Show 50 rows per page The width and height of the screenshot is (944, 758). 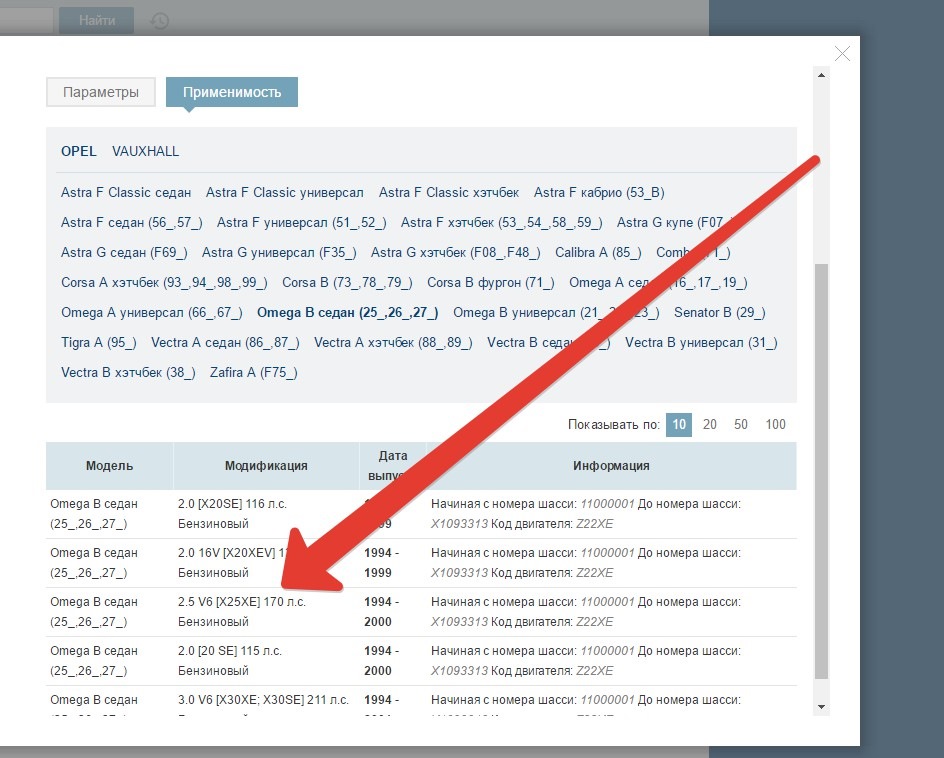click(x=741, y=424)
